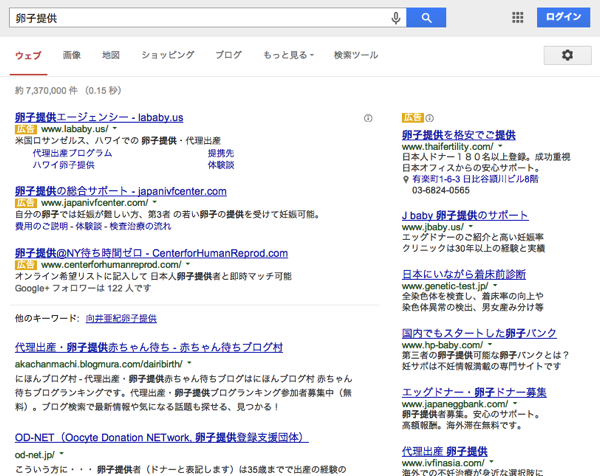Viewport: 600px width, 476px height.
Task: Click the URL text akachanmachi.blogmura.com/dairibirth/
Action: pos(99,364)
